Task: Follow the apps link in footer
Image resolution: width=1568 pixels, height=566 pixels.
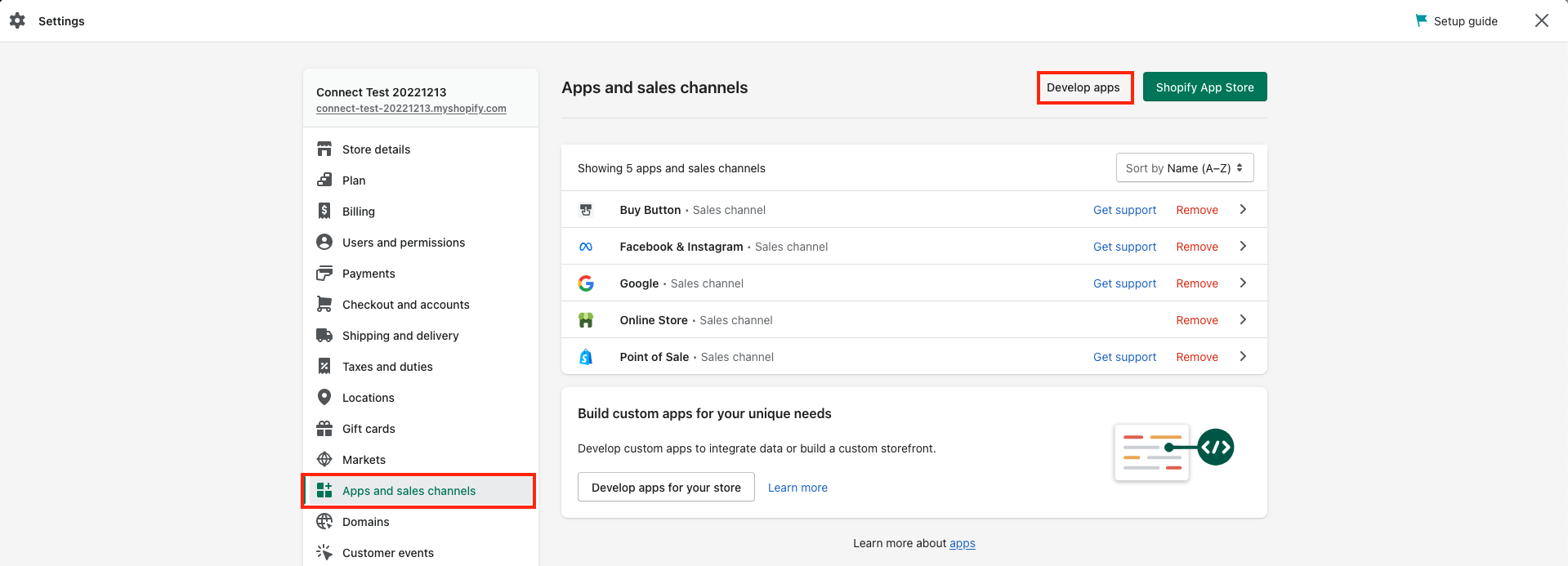Action: 963,543
